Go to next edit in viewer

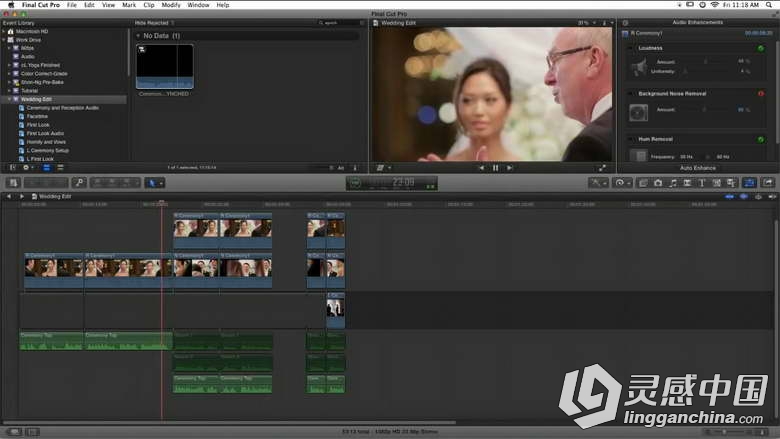[x=509, y=168]
